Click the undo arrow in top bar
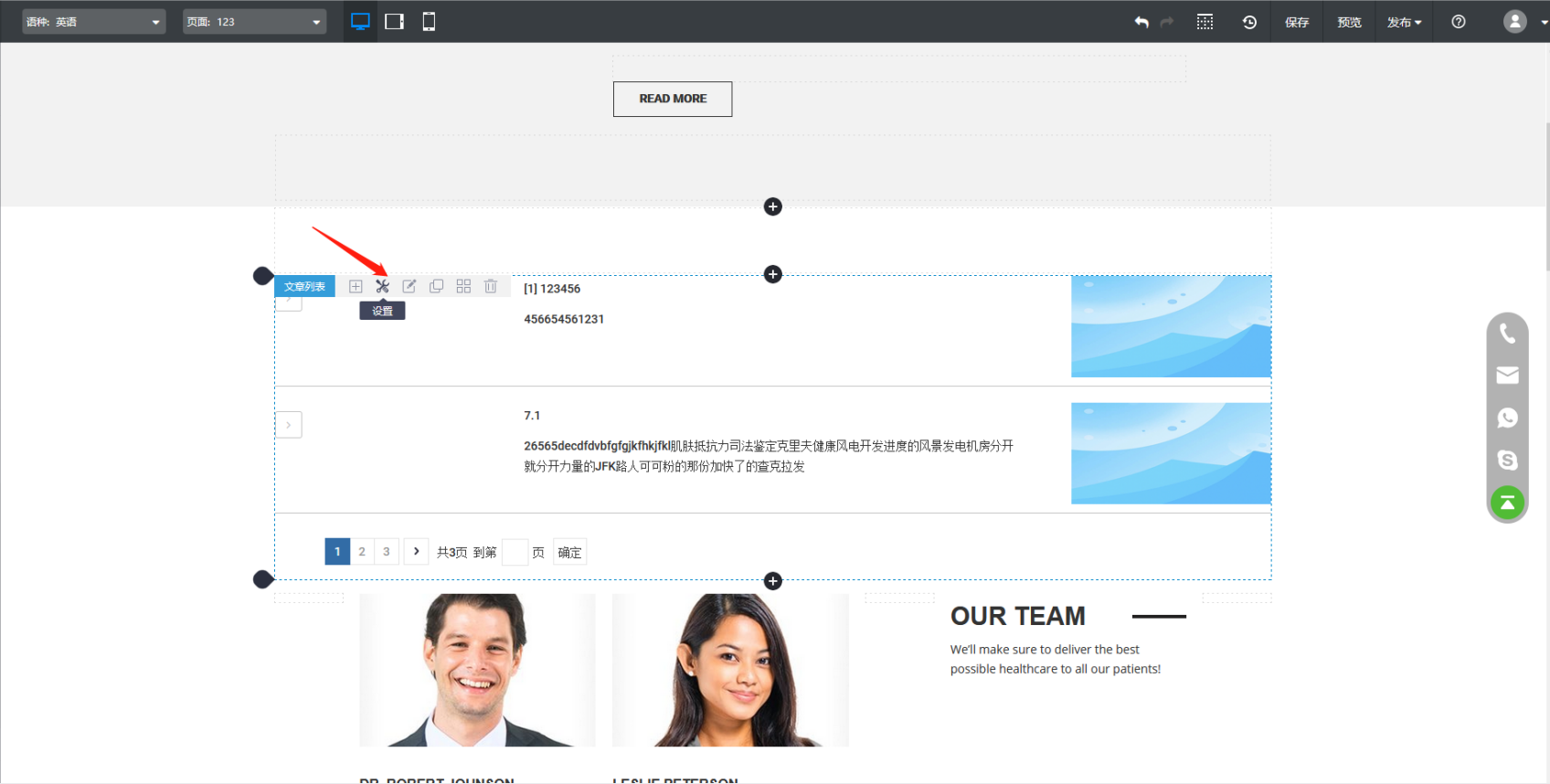 pyautogui.click(x=1141, y=22)
